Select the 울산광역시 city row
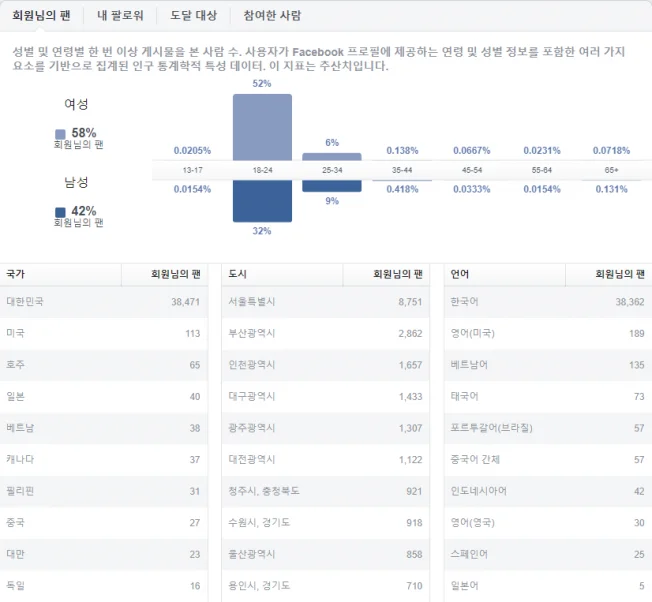This screenshot has height=602, width=652. click(326, 555)
